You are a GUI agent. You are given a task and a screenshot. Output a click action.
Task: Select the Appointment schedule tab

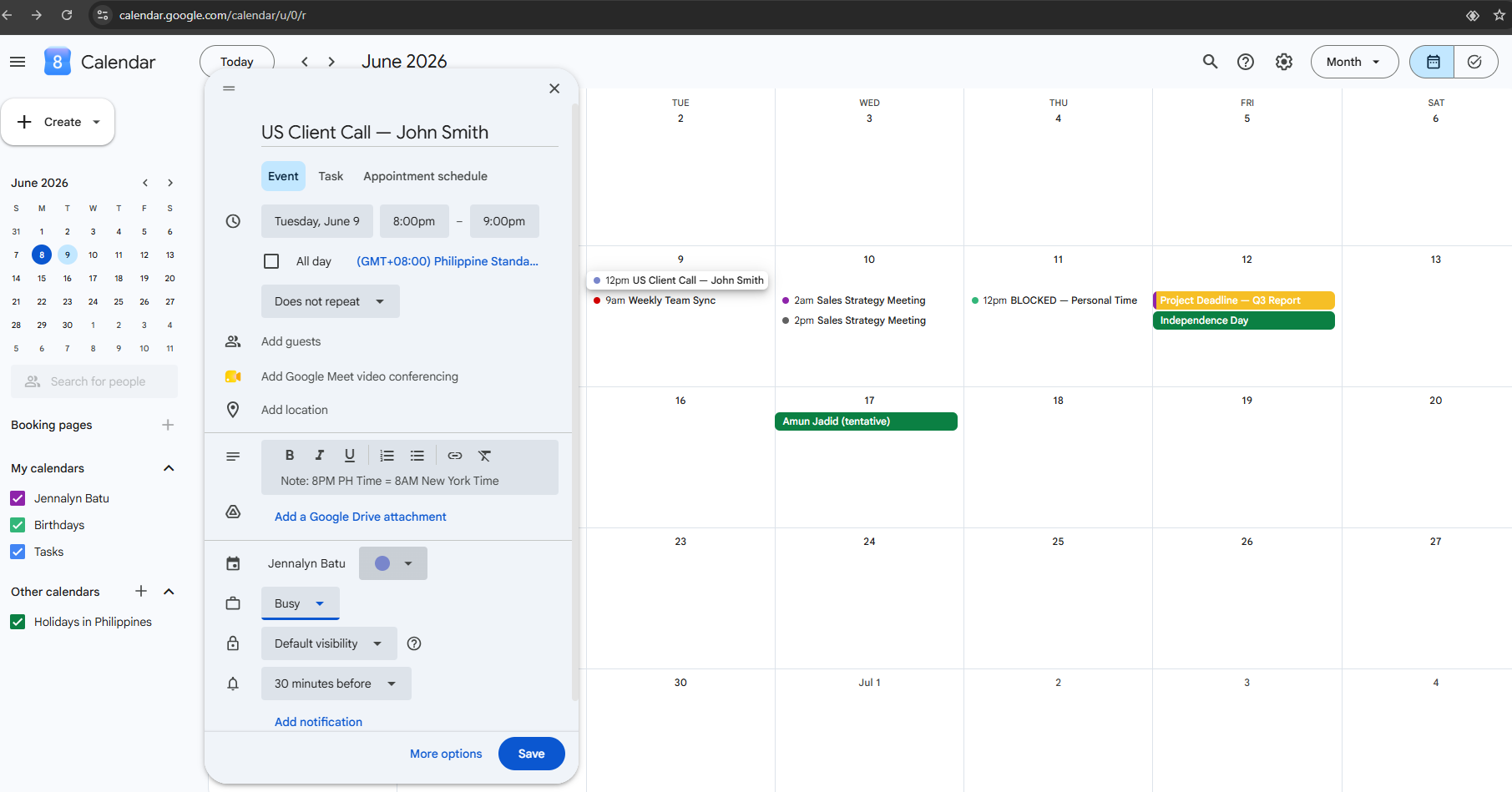pos(425,176)
